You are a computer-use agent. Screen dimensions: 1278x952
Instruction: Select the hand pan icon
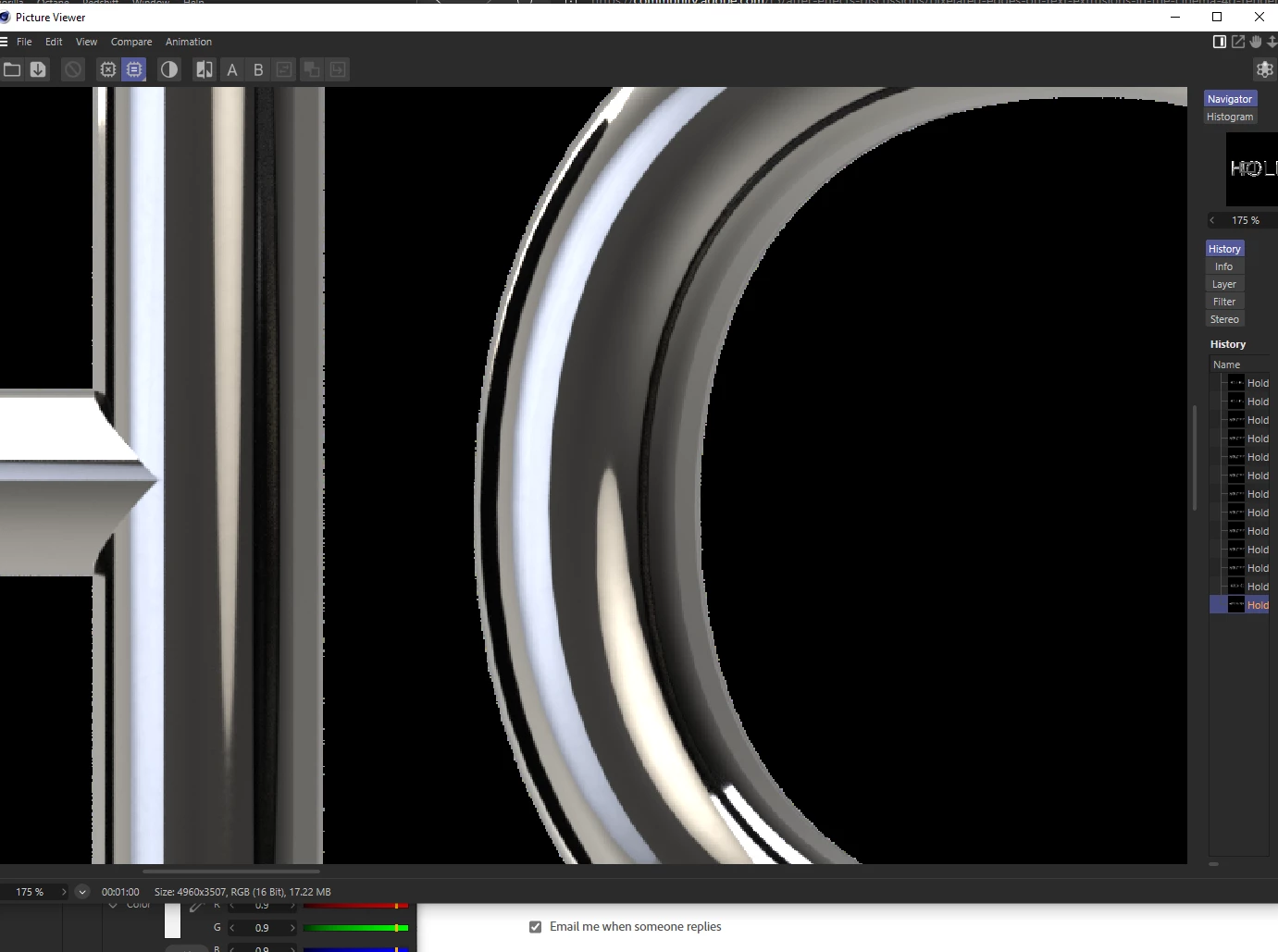1256,42
